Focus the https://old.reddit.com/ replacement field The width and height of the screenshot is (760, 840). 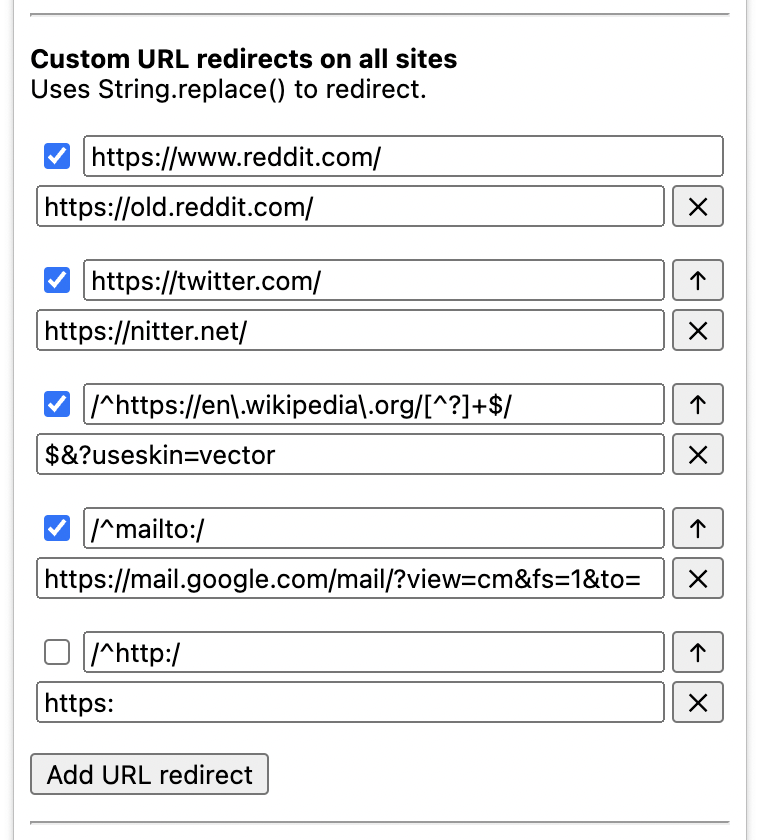tap(350, 207)
